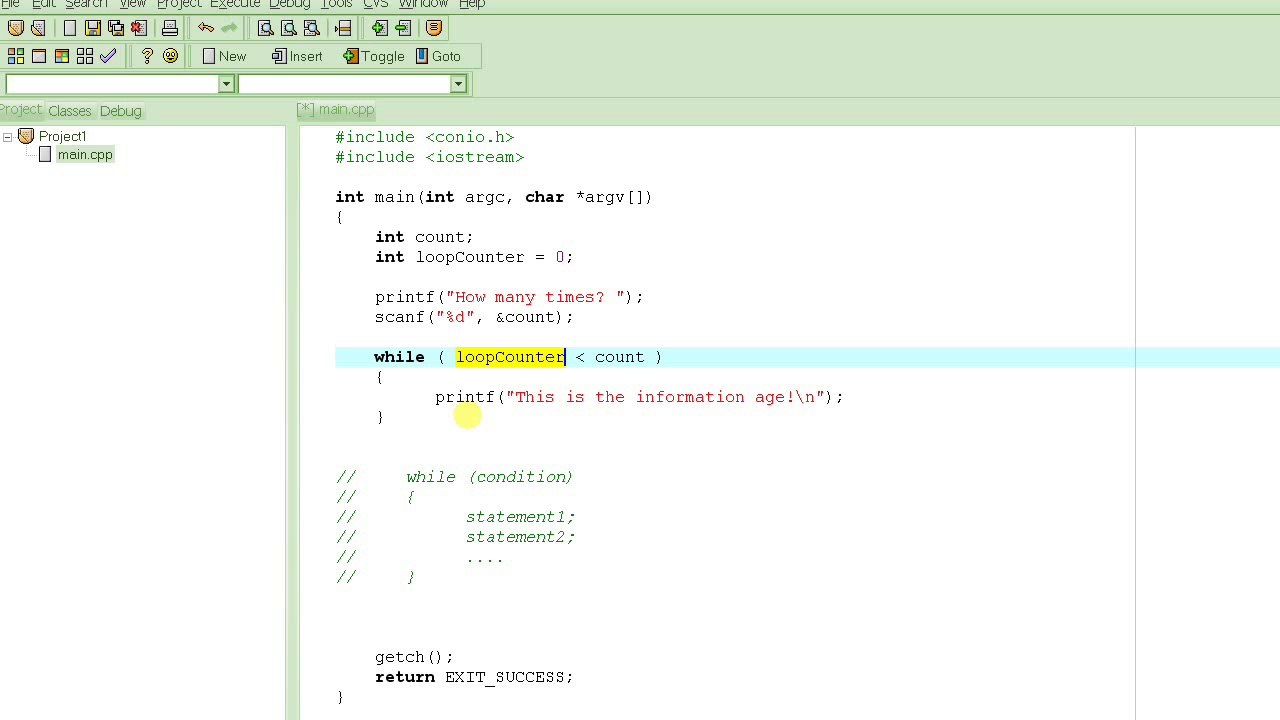
Task: Collapse the Project1 tree node
Action: coord(7,136)
